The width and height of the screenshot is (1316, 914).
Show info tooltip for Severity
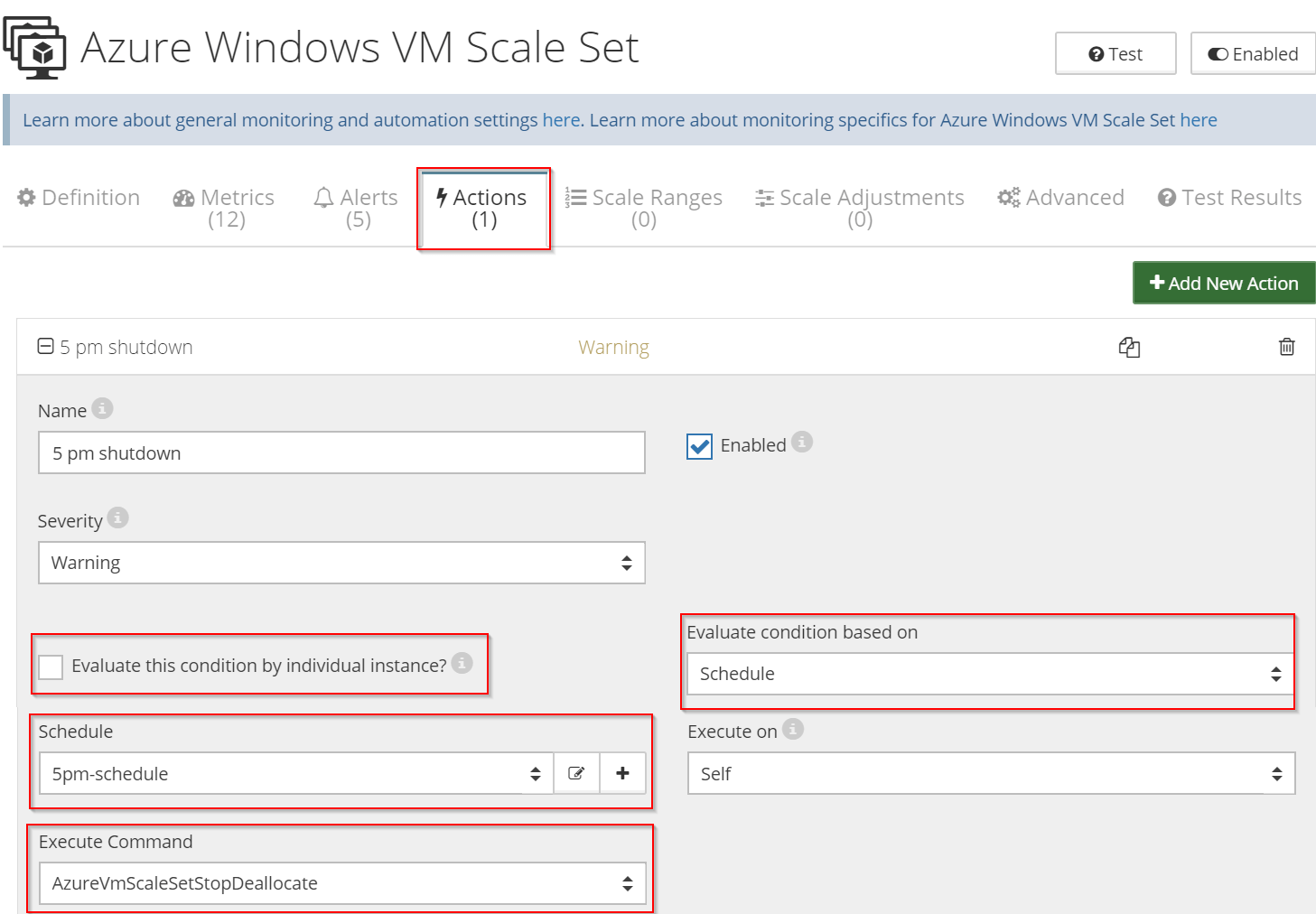(118, 518)
